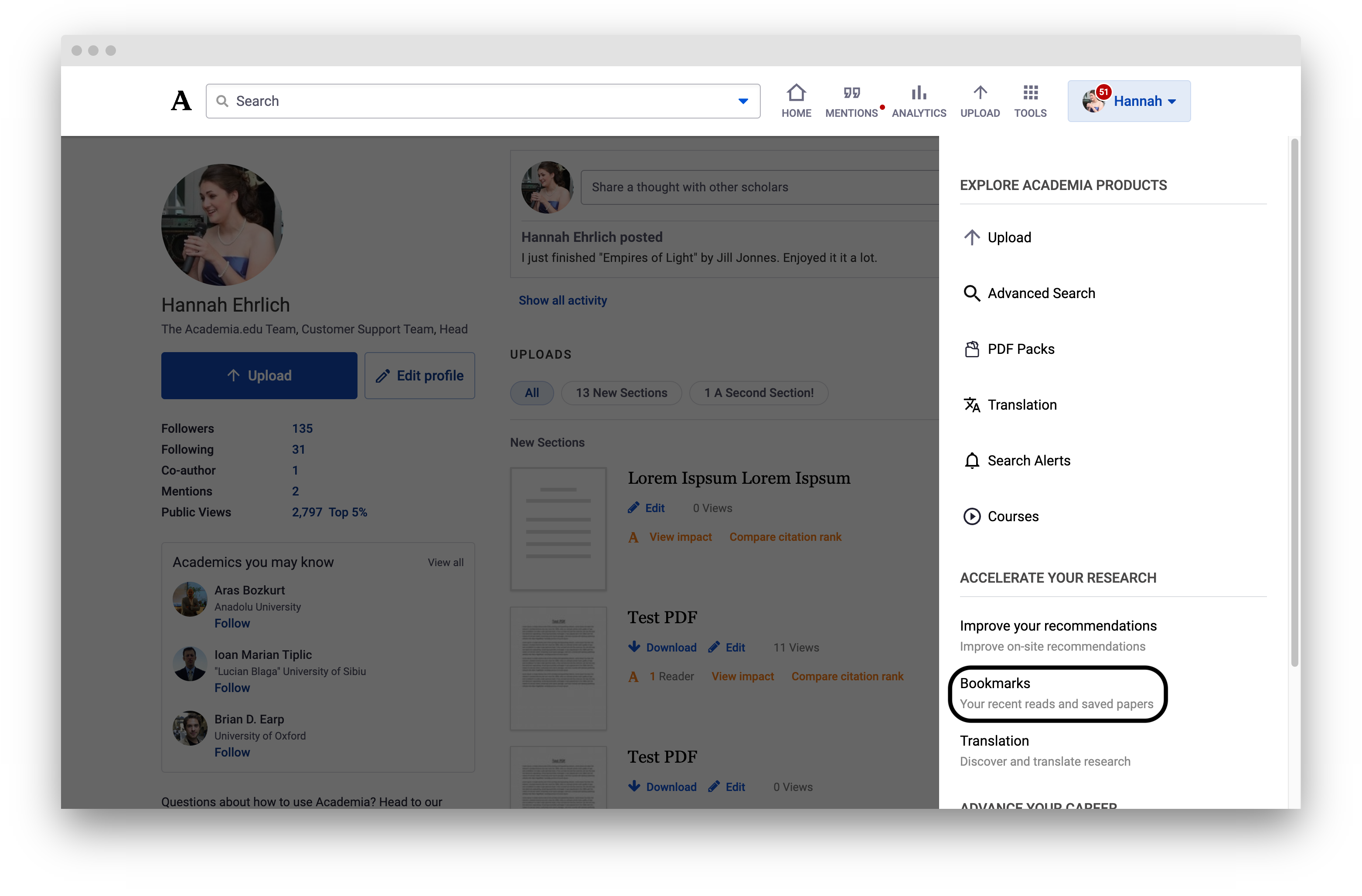
Task: Open the Tools grid icon
Action: (1030, 93)
